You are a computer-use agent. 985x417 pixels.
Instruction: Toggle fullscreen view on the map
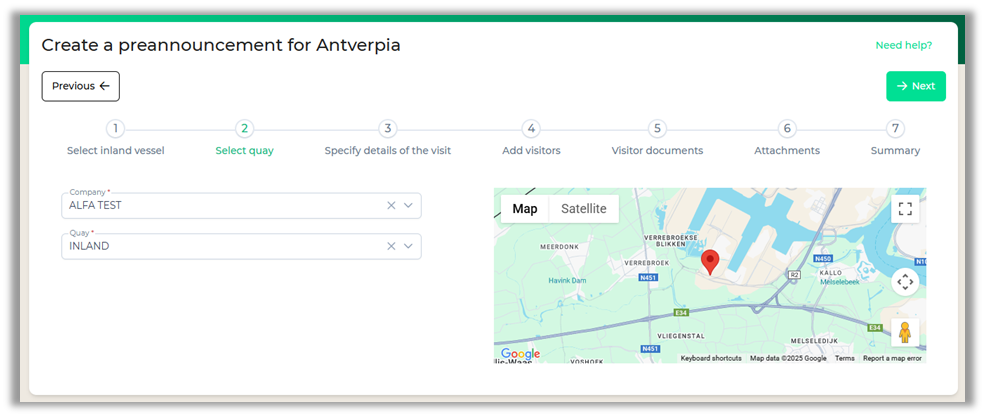(x=905, y=209)
